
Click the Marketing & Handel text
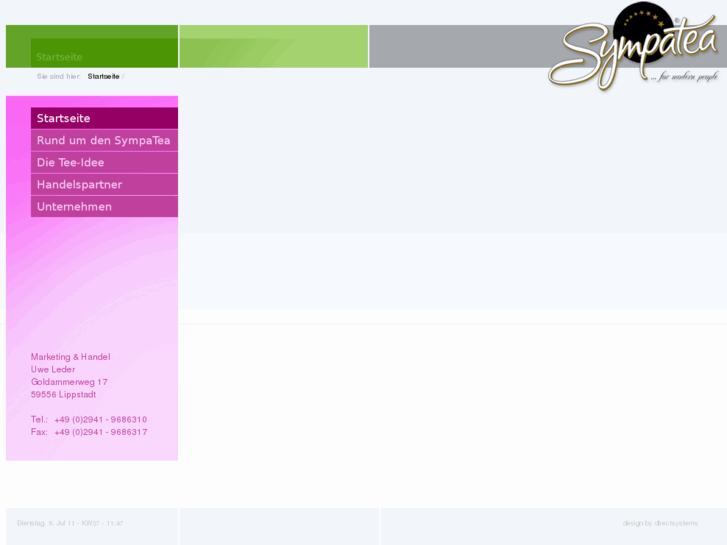(x=70, y=357)
